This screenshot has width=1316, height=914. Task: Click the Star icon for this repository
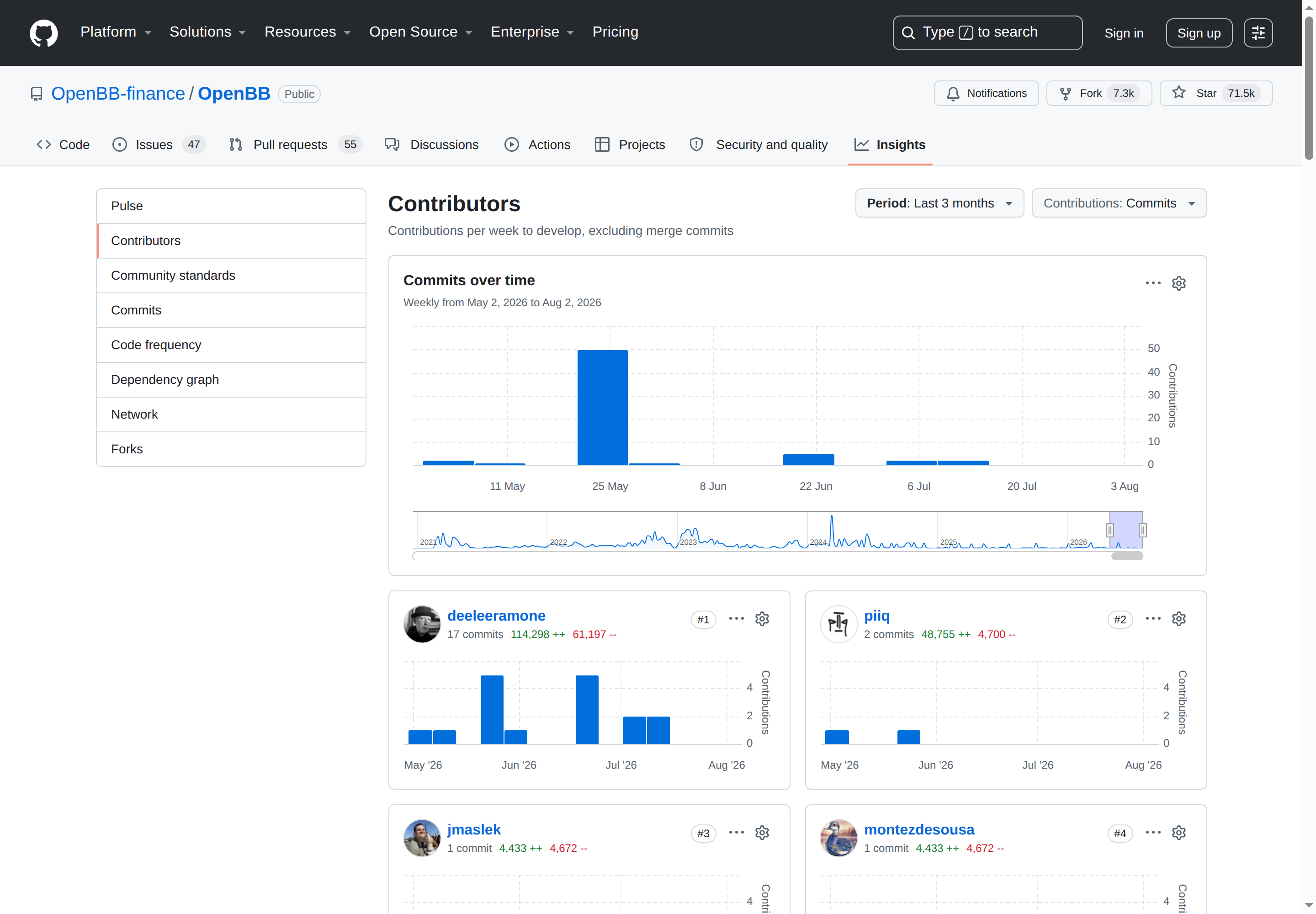1178,93
